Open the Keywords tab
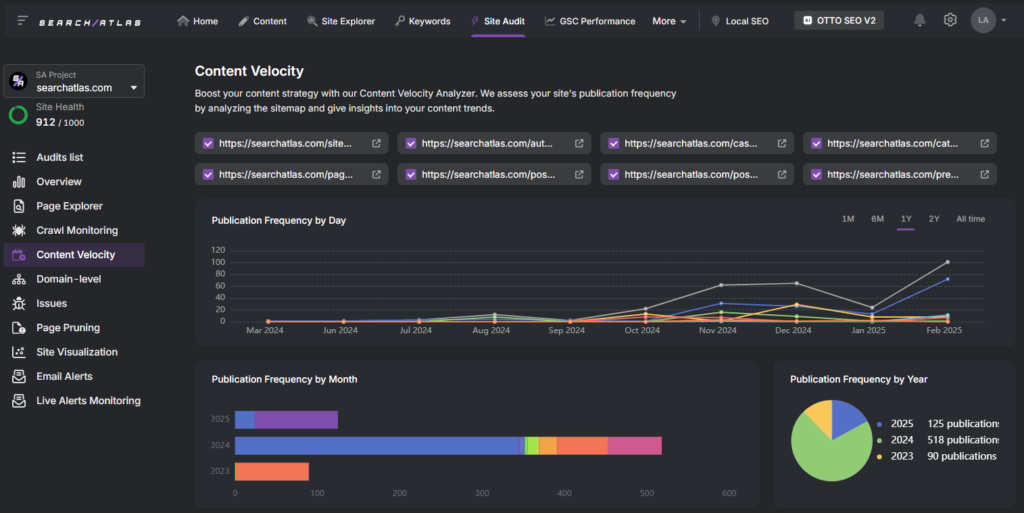The image size is (1024, 513). click(x=423, y=22)
